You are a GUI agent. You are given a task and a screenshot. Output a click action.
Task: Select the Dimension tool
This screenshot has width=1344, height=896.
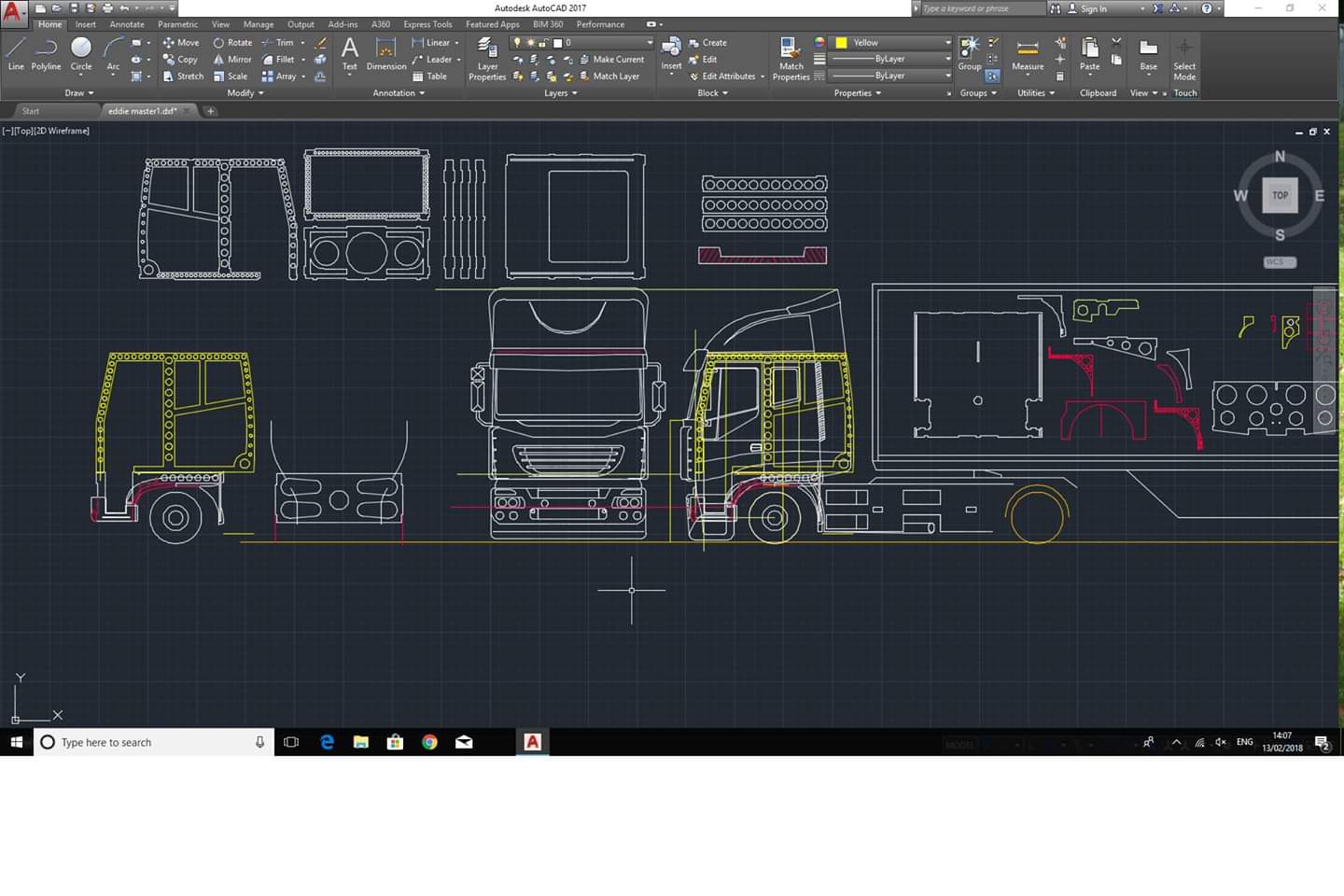point(385,54)
